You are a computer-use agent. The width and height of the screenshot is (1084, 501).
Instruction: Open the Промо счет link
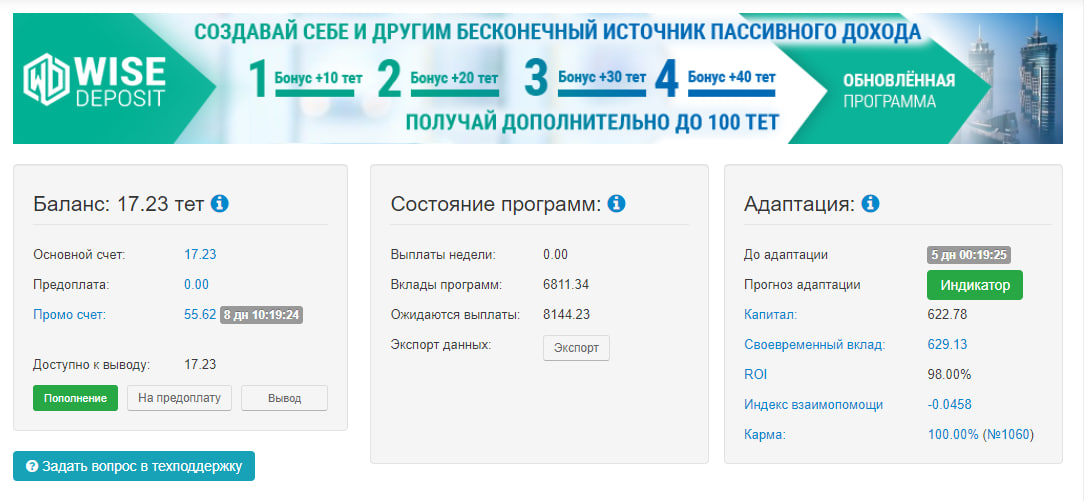click(69, 314)
